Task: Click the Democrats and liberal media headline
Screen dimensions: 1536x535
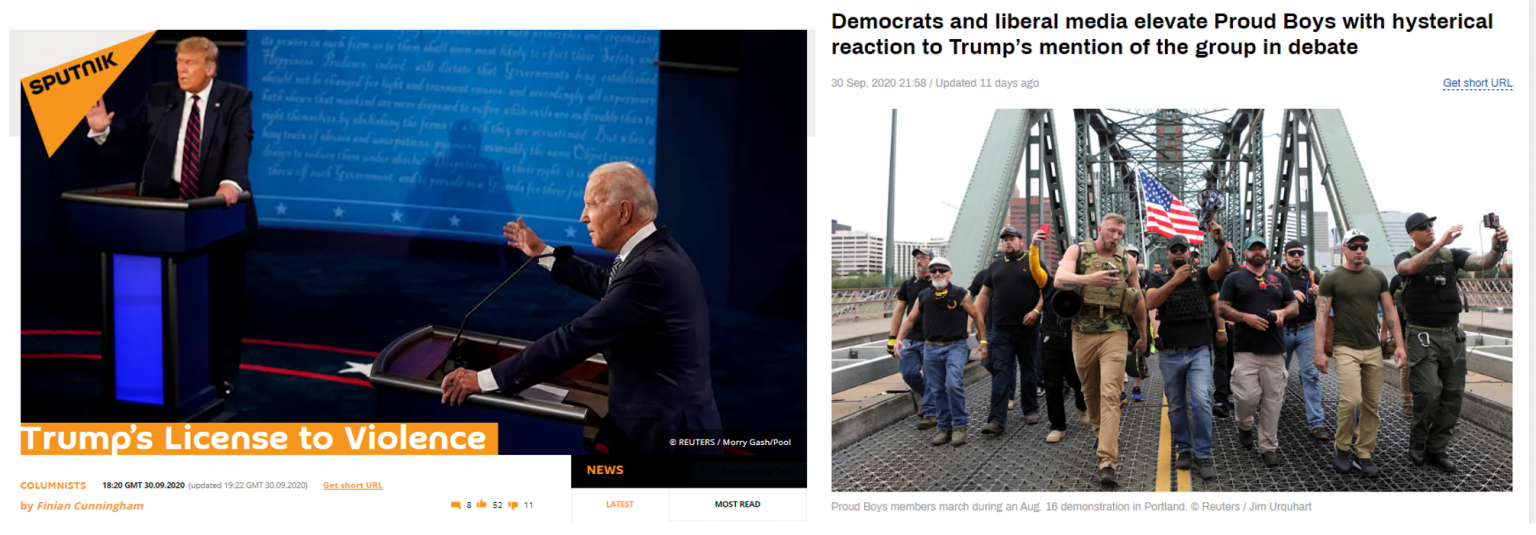Action: coord(1162,34)
